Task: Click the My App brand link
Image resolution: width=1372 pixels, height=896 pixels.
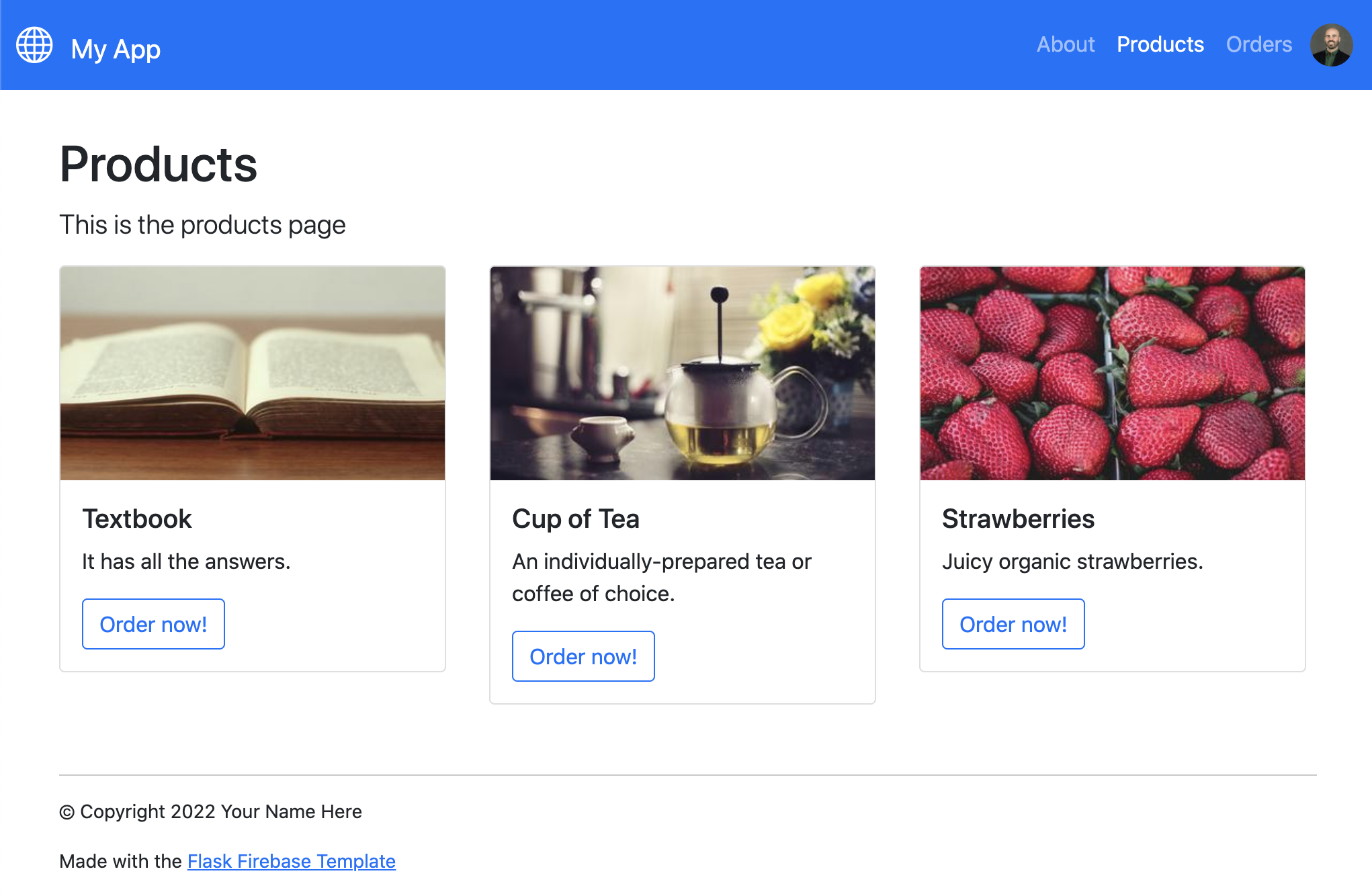Action: (x=116, y=48)
